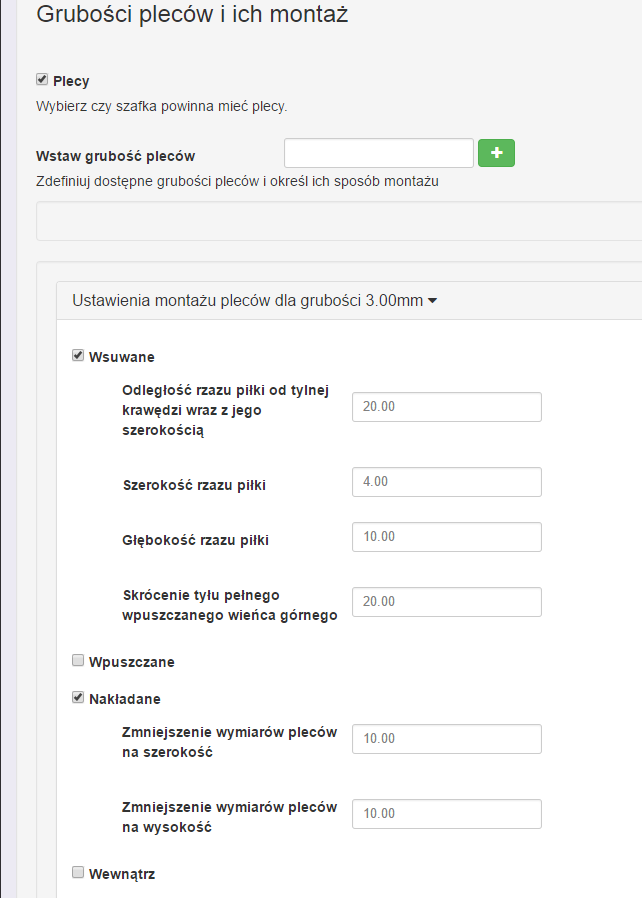Tick the Wewnątrz checkbox
The image size is (642, 898).
[x=78, y=872]
